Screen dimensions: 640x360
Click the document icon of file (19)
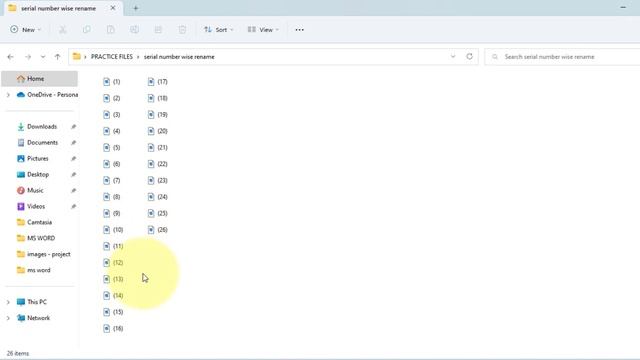pyautogui.click(x=151, y=115)
